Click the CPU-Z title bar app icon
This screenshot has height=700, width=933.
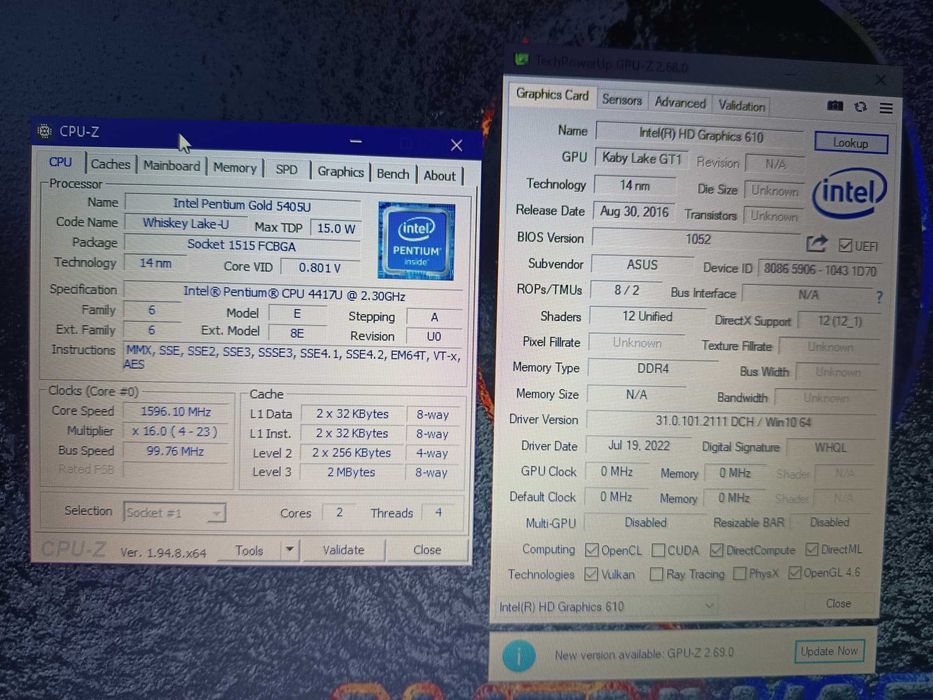tap(45, 131)
